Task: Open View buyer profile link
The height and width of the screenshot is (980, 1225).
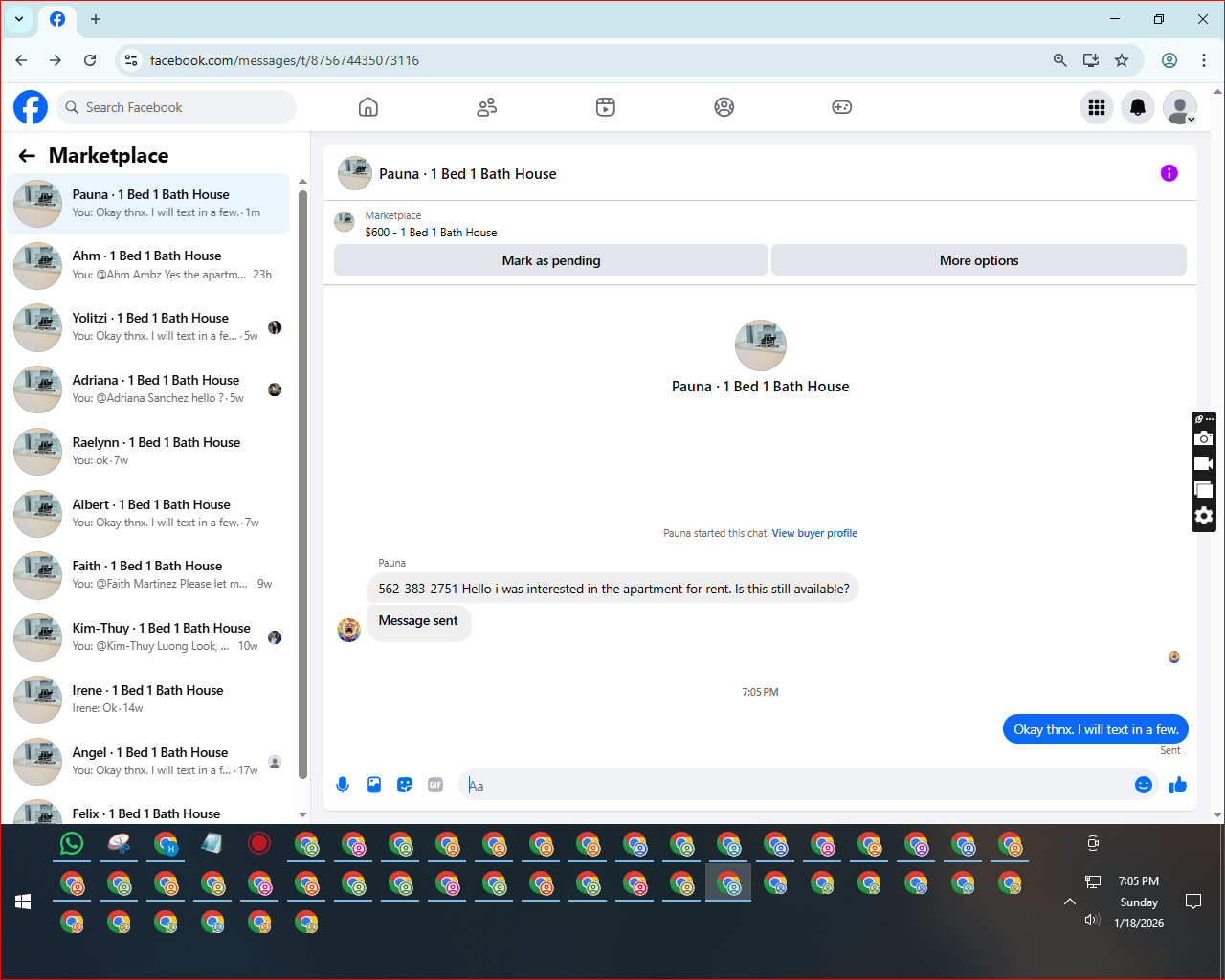Action: click(814, 533)
